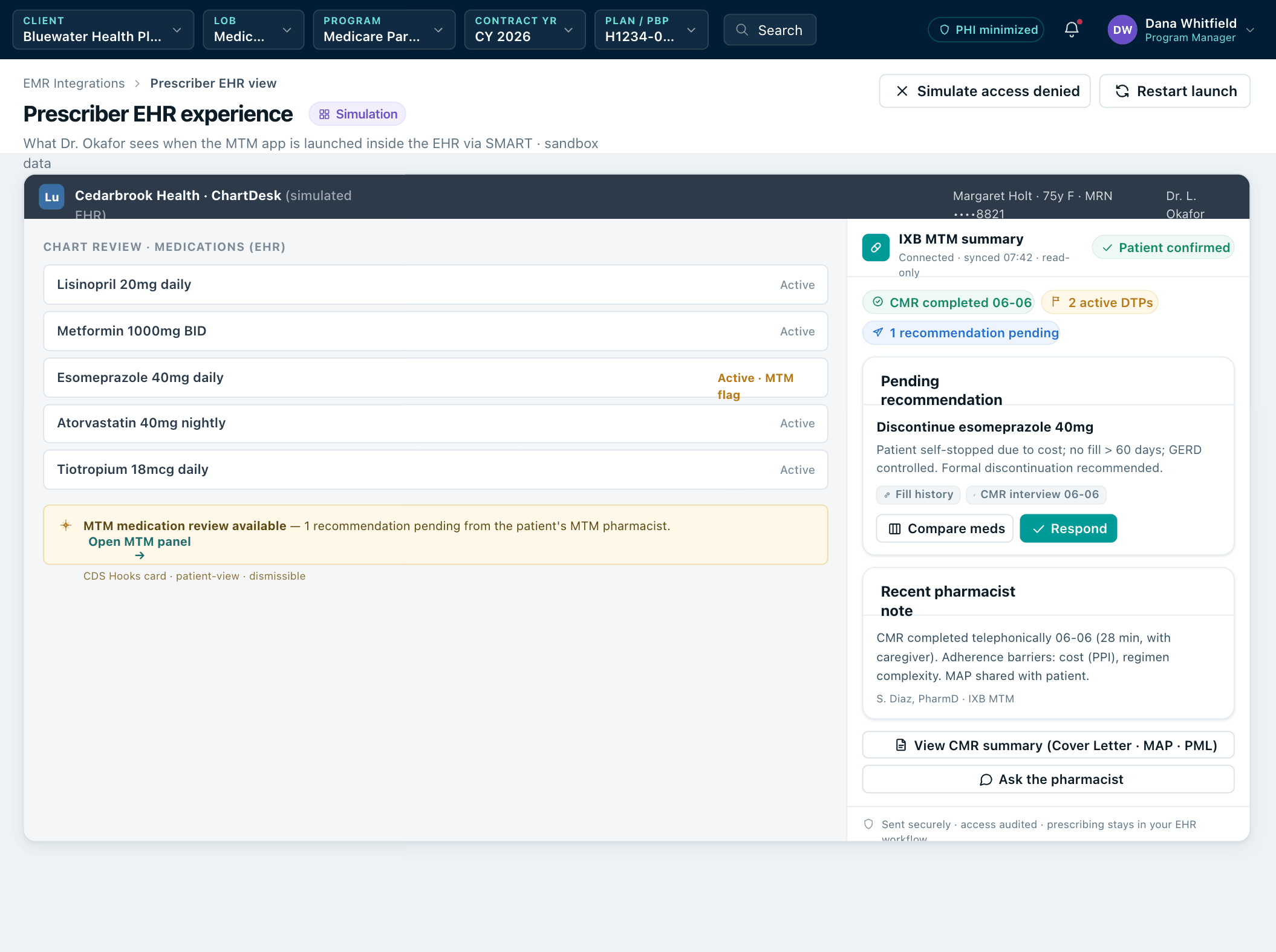The height and width of the screenshot is (952, 1276).
Task: Click the sparkle icon in the MTM review card
Action: click(66, 525)
